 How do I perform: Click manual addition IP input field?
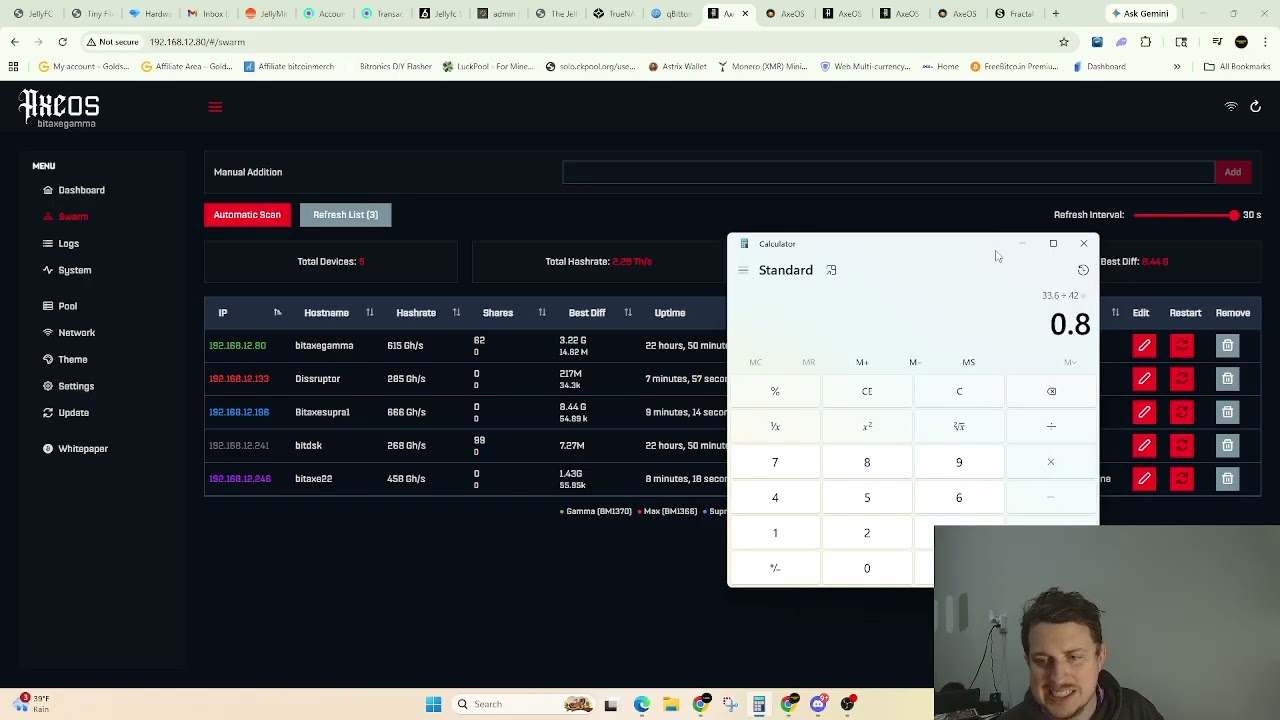pyautogui.click(x=888, y=172)
